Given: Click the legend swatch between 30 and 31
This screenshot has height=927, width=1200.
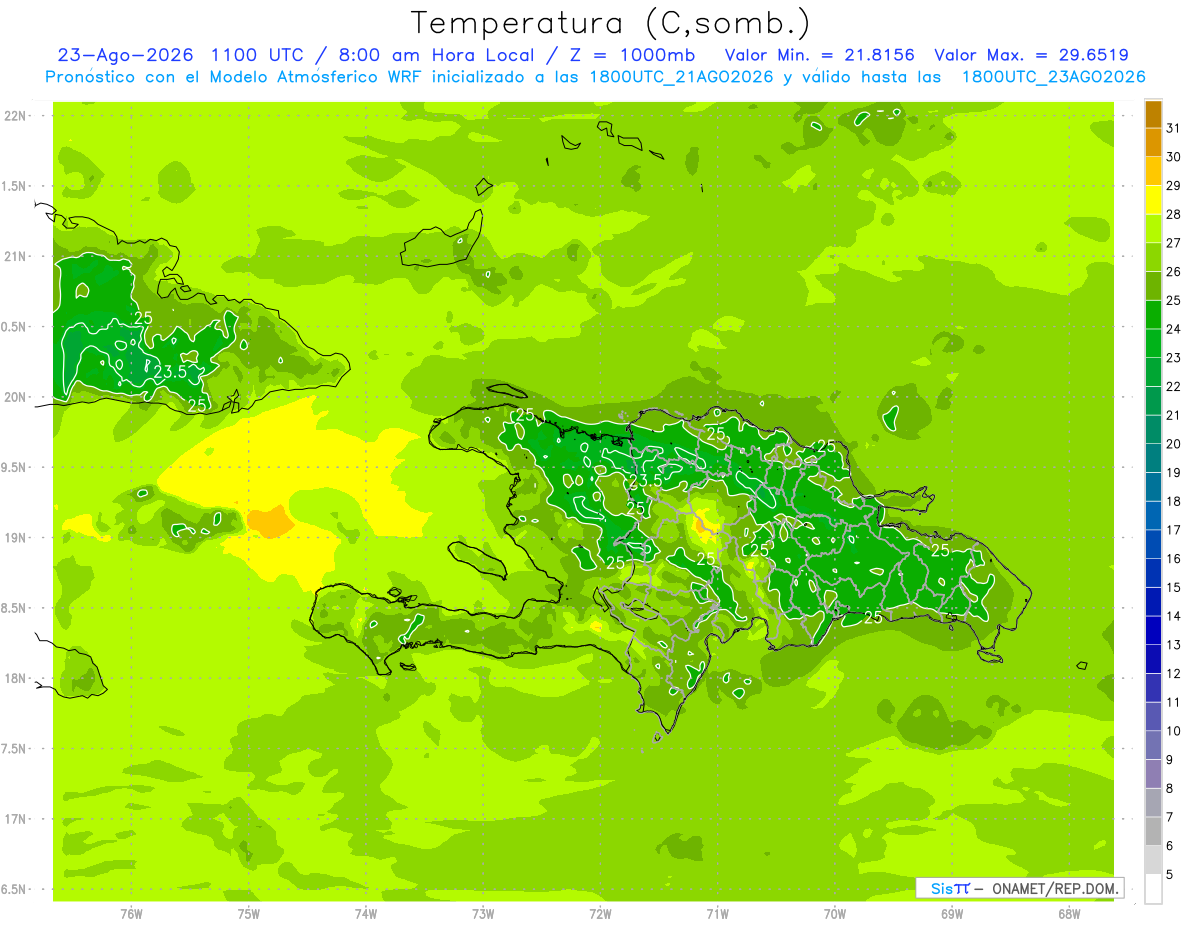Looking at the screenshot, I should (1153, 142).
